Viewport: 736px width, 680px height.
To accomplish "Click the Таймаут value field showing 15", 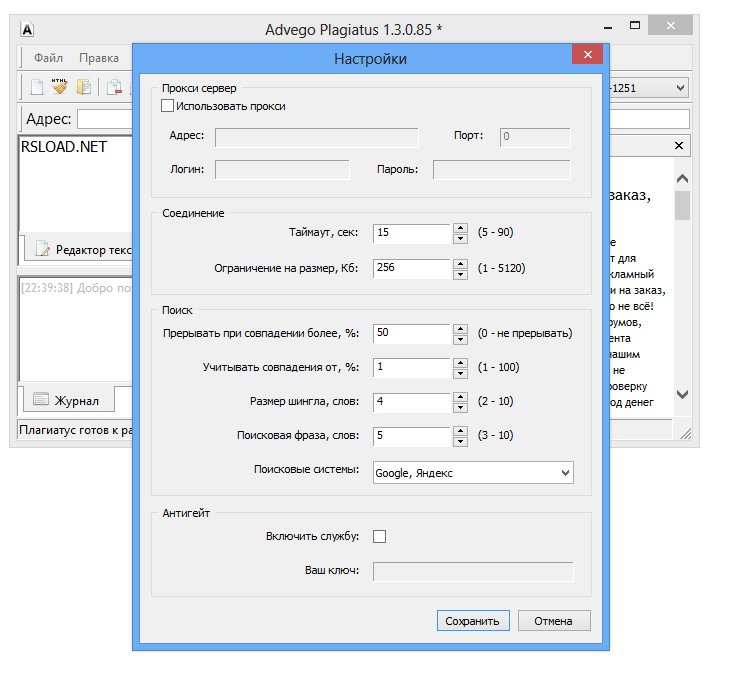I will coord(412,233).
